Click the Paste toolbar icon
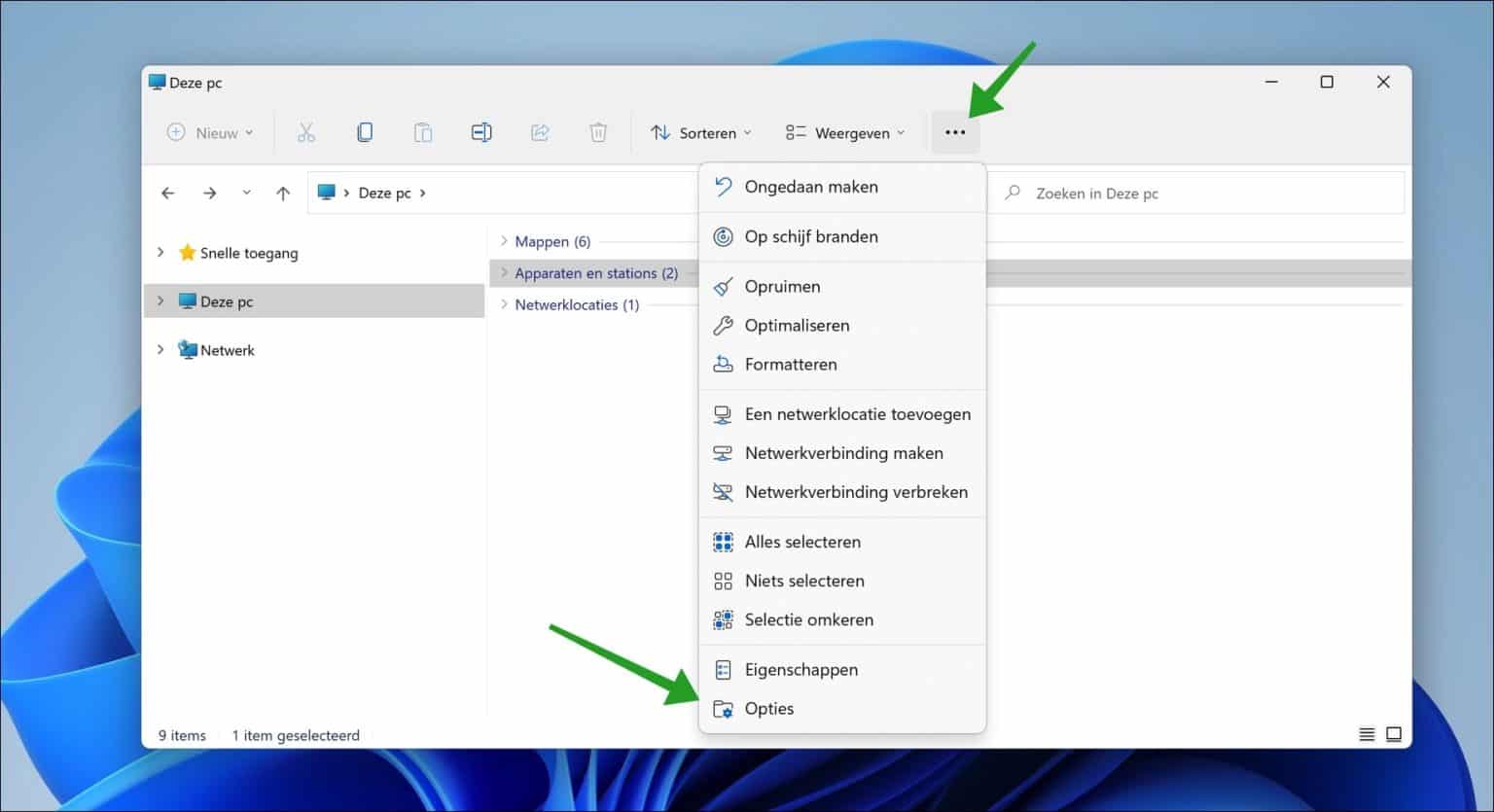 click(423, 132)
